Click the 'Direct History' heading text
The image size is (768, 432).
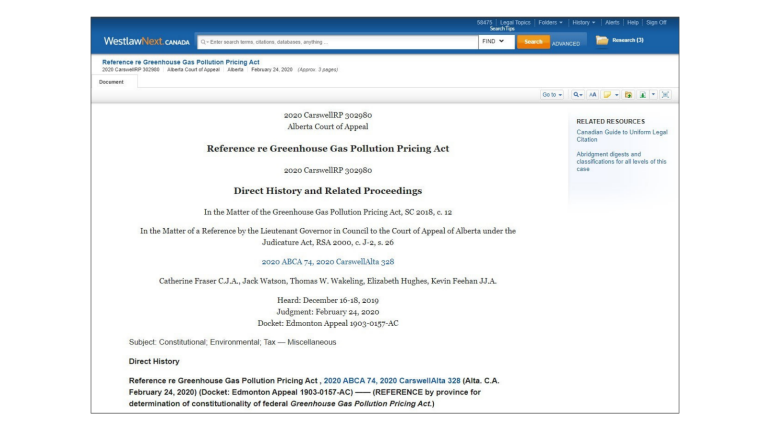pyautogui.click(x=154, y=361)
